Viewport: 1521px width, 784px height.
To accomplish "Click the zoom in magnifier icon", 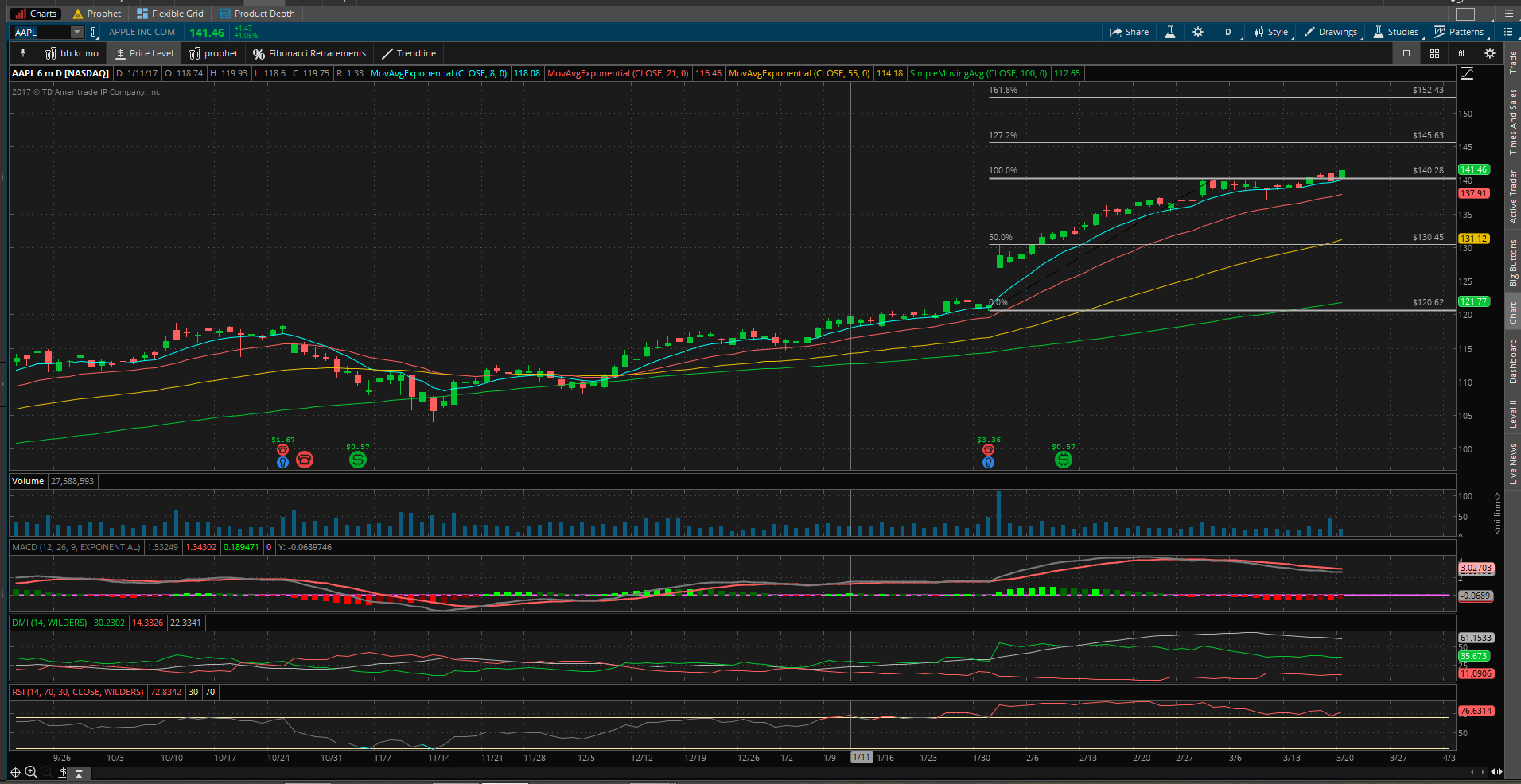I will [x=31, y=772].
